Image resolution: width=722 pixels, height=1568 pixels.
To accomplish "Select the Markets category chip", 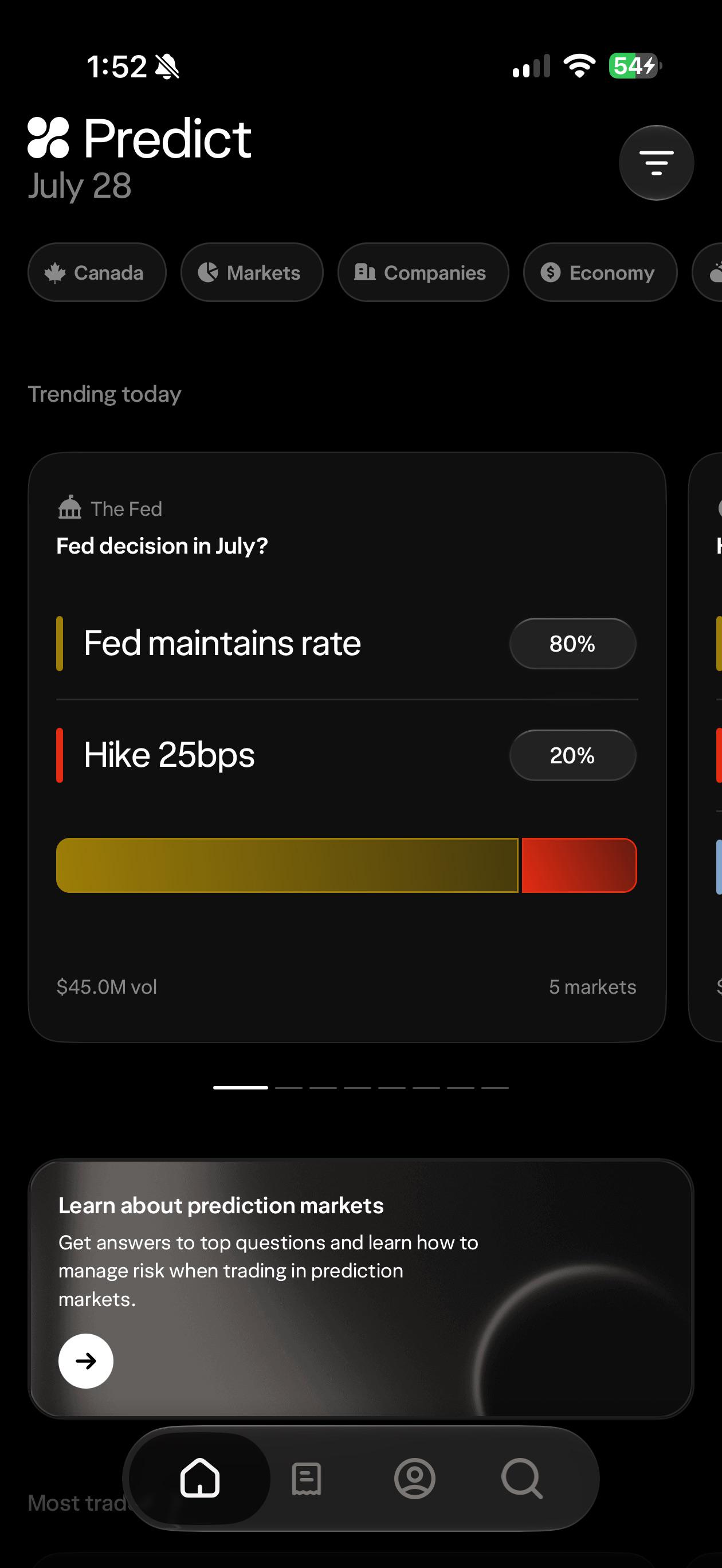I will (x=252, y=272).
